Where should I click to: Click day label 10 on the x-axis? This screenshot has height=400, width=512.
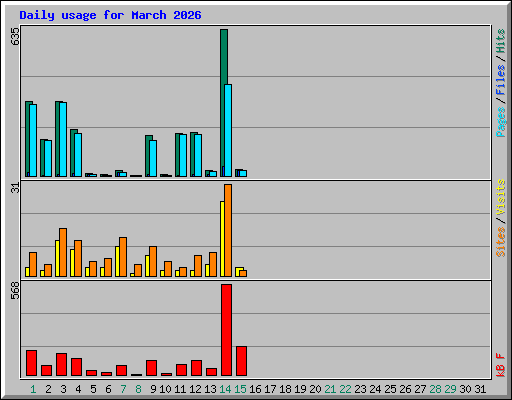coord(165,389)
